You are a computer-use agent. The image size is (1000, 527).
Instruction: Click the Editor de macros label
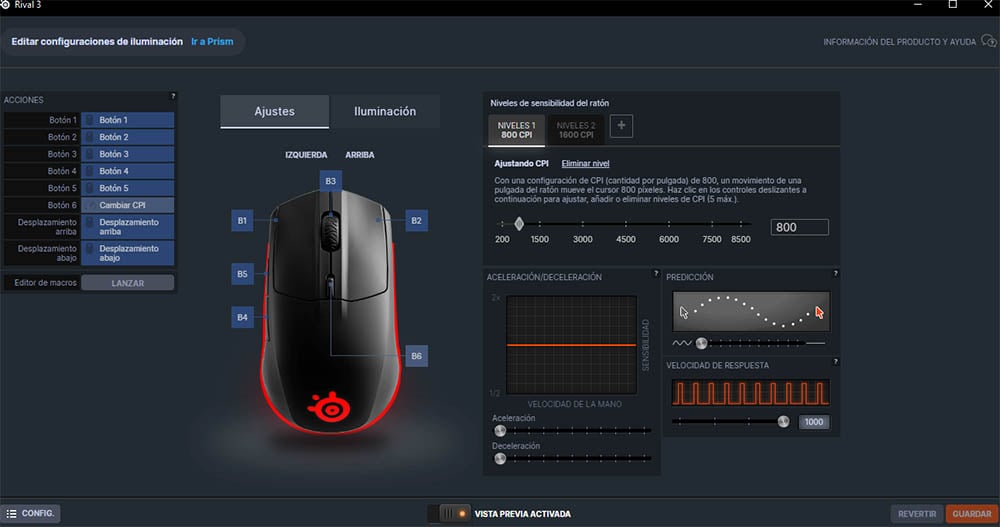[45, 283]
